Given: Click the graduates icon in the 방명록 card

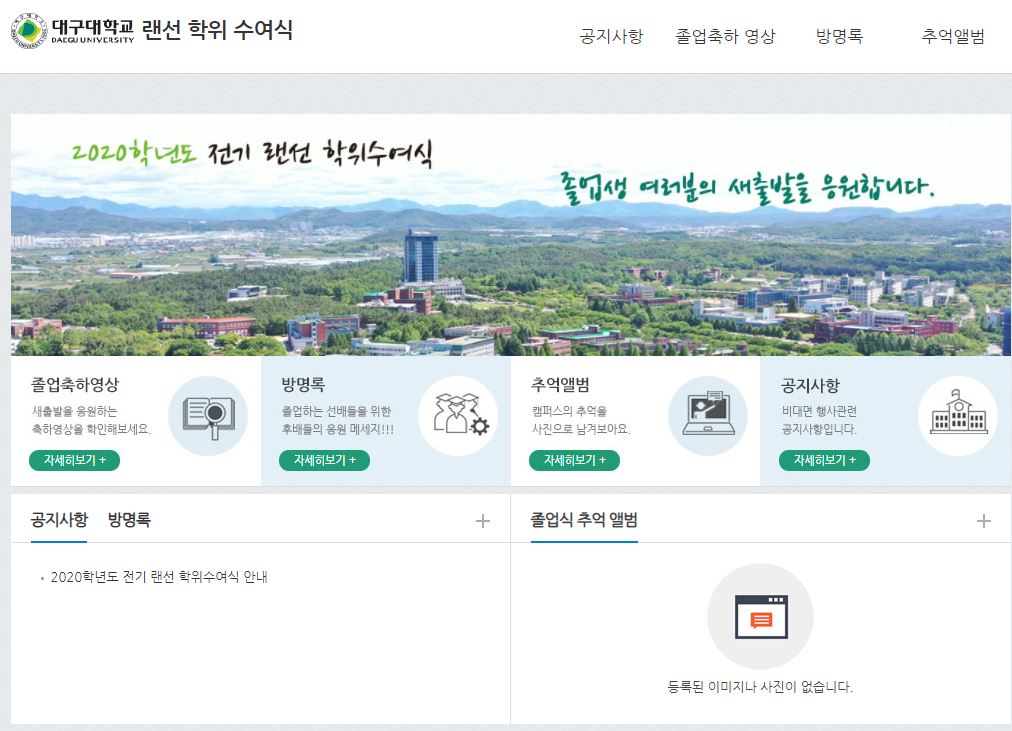Looking at the screenshot, I should click(x=458, y=416).
